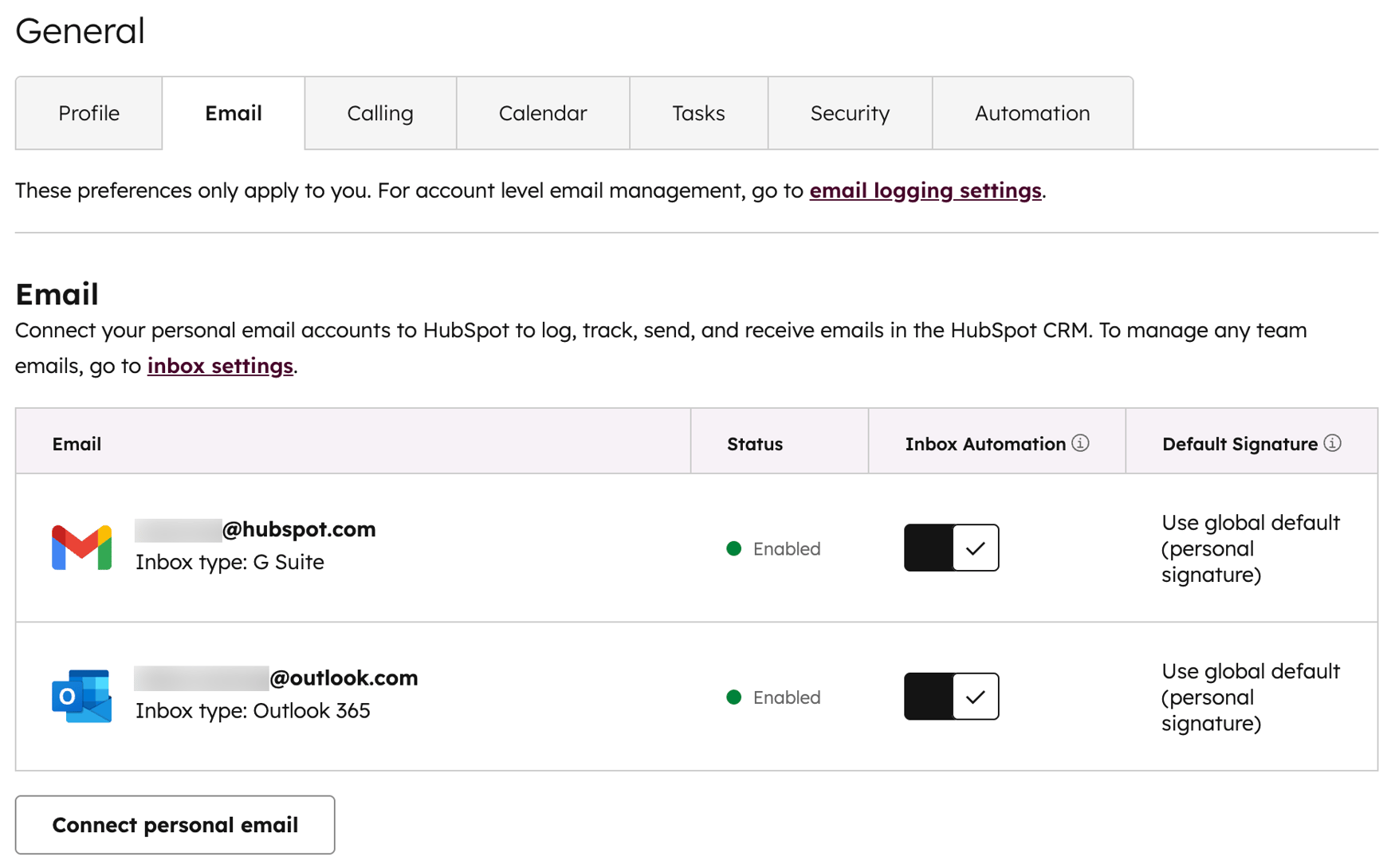This screenshot has width=1395, height=868.
Task: Toggle Inbox Automation for outlook.com account
Action: (x=951, y=696)
